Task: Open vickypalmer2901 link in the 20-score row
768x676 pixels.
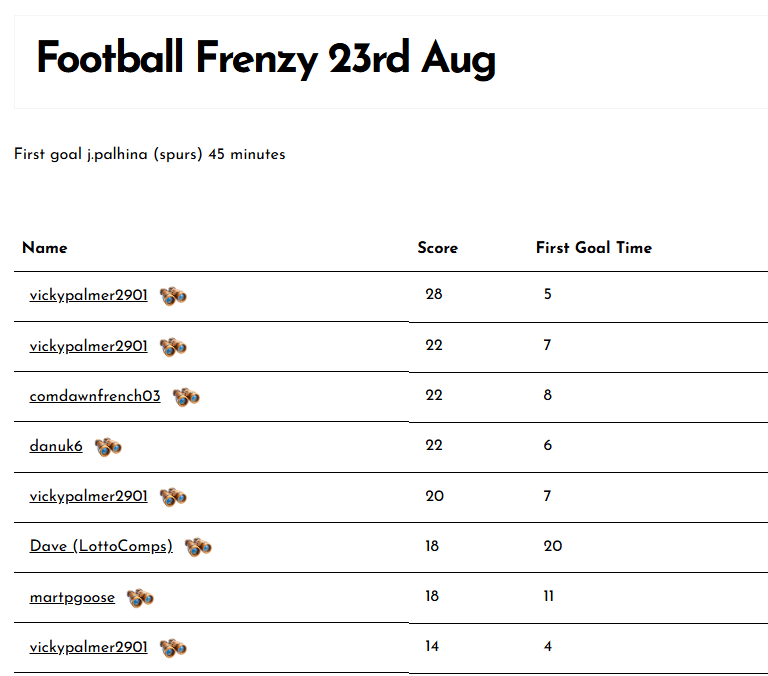Action: coord(88,496)
